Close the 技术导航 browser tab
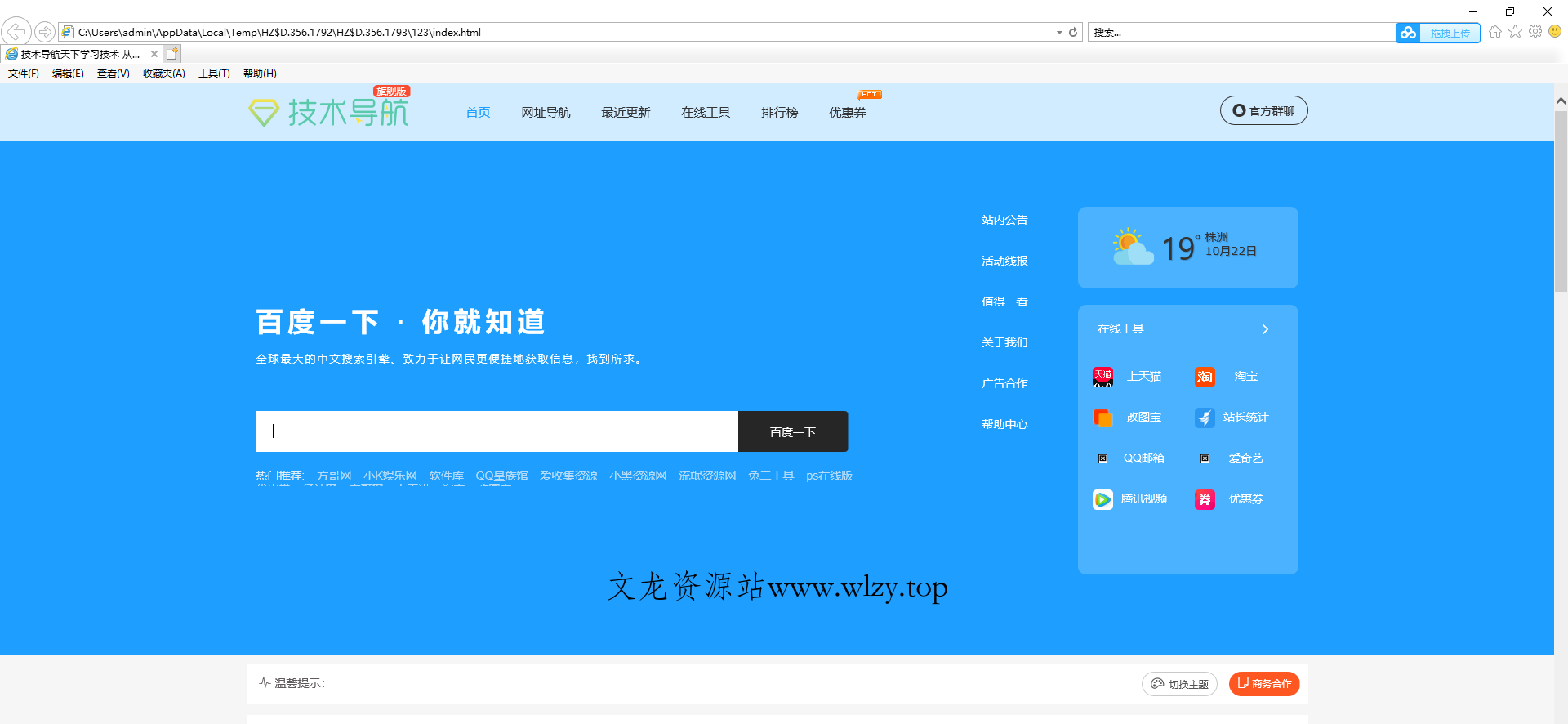Image resolution: width=1568 pixels, height=724 pixels. click(154, 54)
